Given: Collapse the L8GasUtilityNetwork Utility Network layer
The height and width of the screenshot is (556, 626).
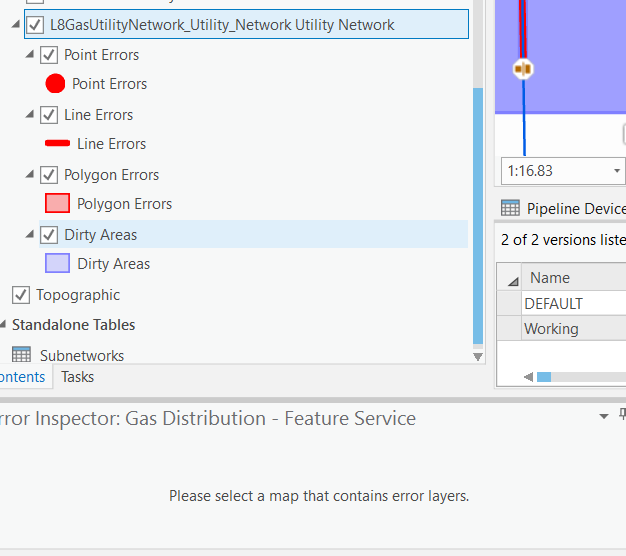Looking at the screenshot, I should click(x=16, y=24).
